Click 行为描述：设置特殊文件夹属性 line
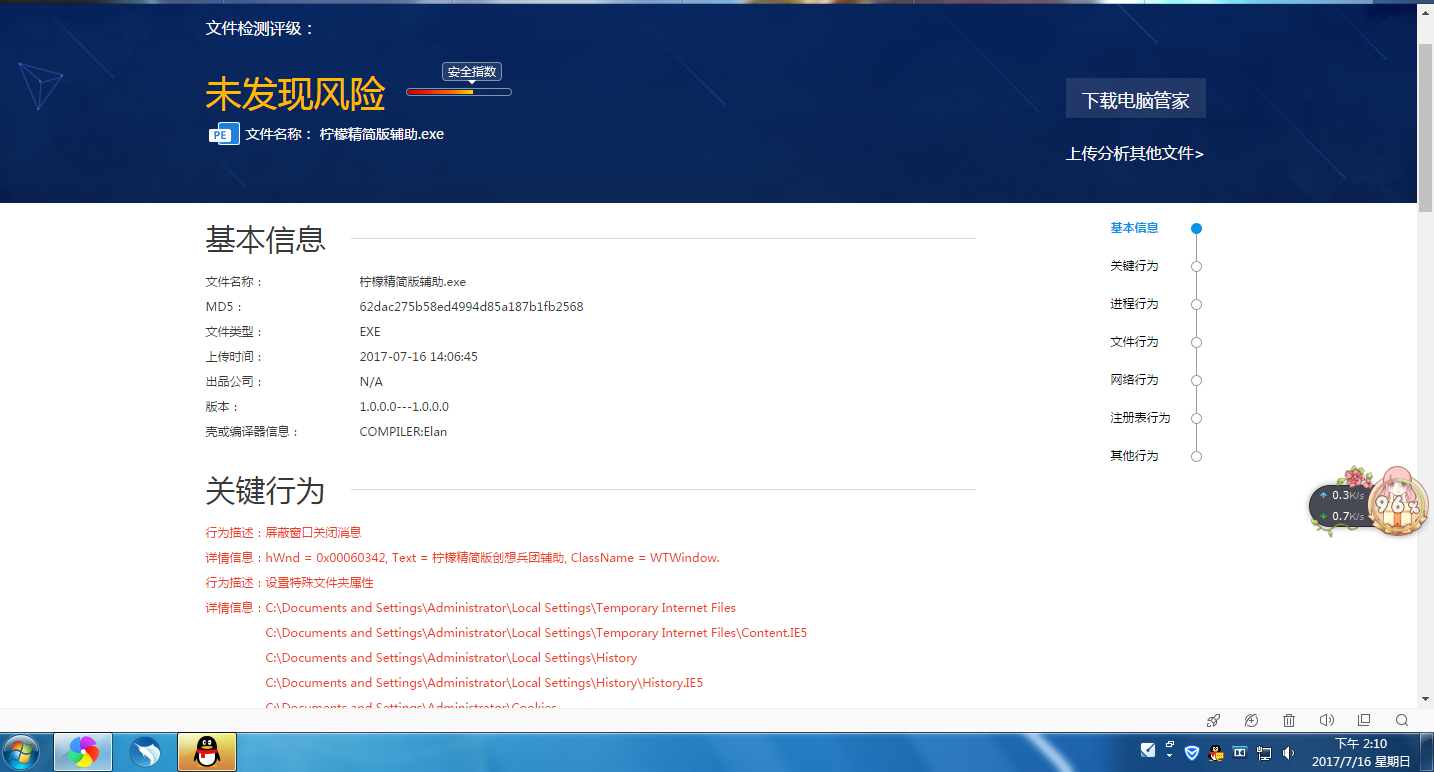This screenshot has width=1434, height=772. click(x=289, y=583)
